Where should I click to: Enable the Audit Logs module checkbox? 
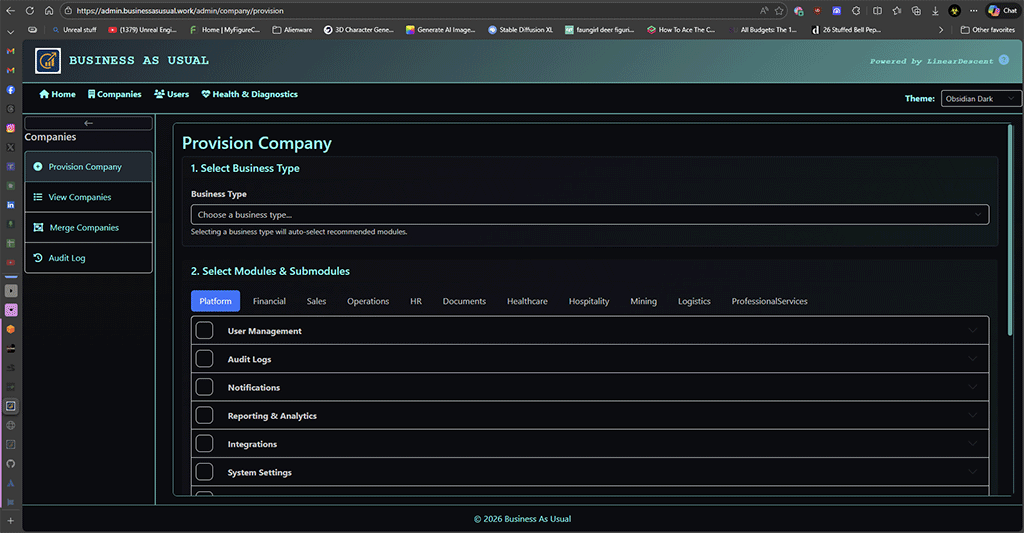[204, 359]
